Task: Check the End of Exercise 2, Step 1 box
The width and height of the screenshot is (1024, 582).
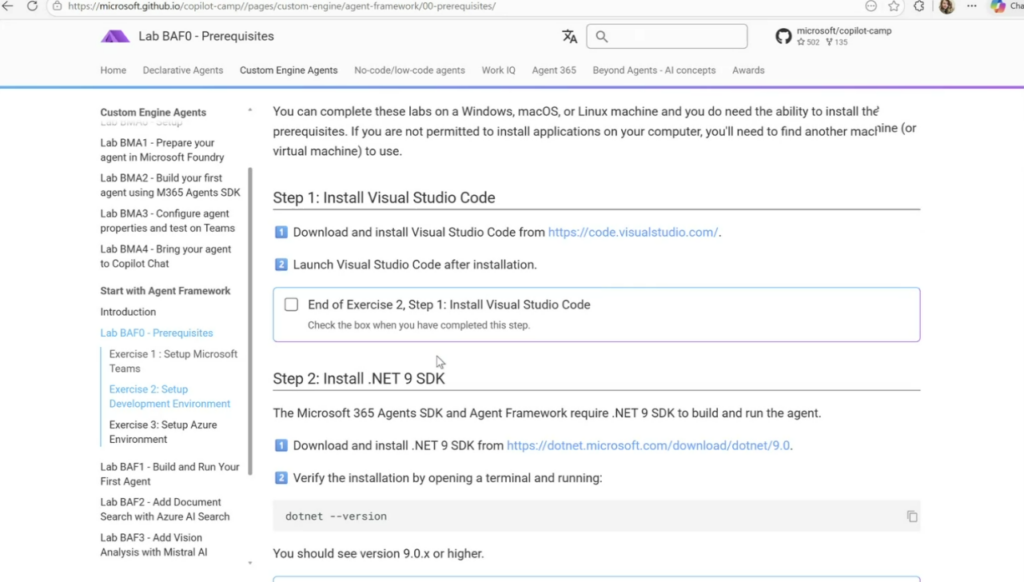Action: click(291, 305)
